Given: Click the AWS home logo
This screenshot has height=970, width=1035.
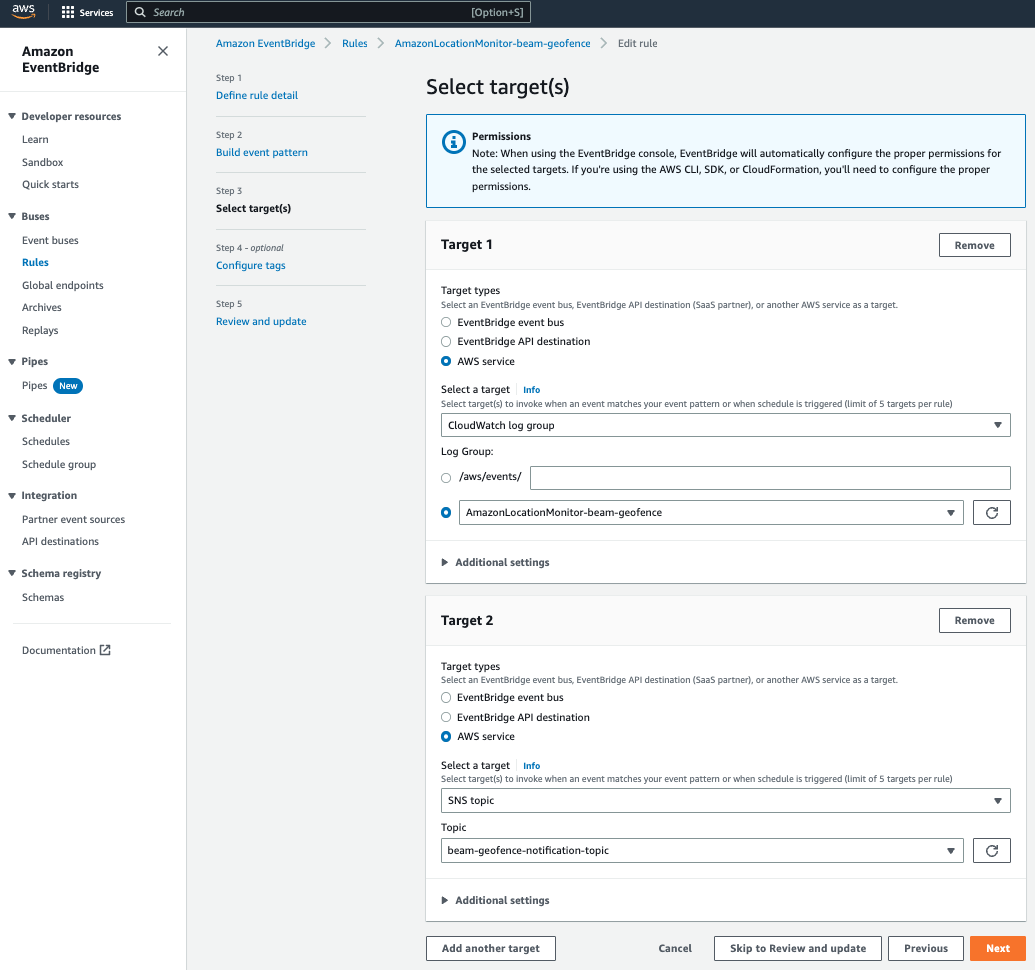Looking at the screenshot, I should click(x=21, y=12).
